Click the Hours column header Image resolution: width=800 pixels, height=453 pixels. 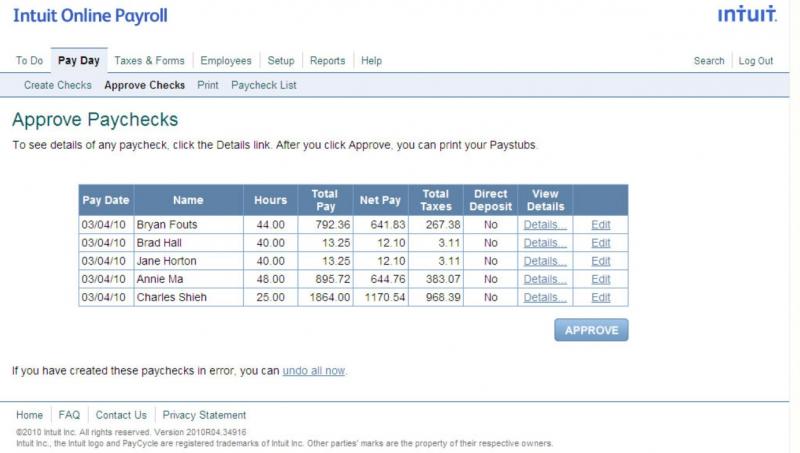point(270,200)
